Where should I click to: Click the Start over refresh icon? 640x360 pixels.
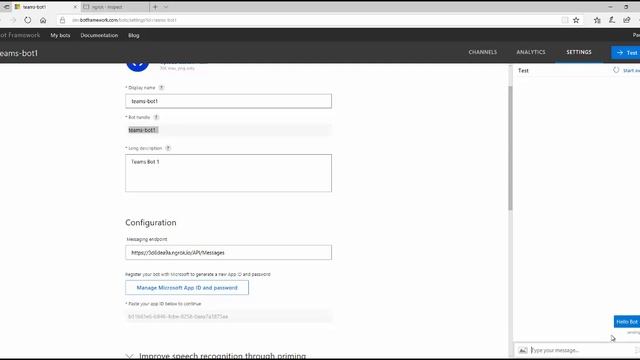[616, 70]
